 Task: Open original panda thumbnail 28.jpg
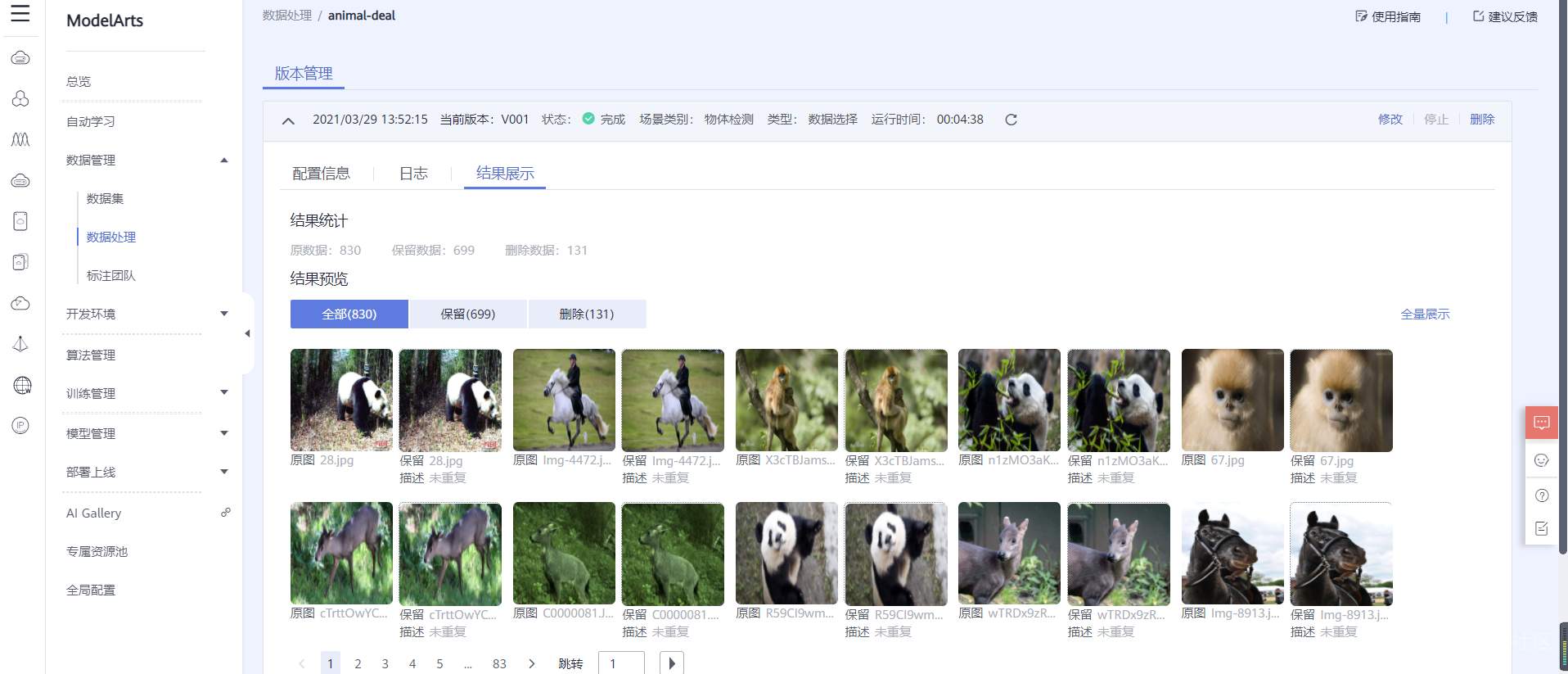[341, 400]
